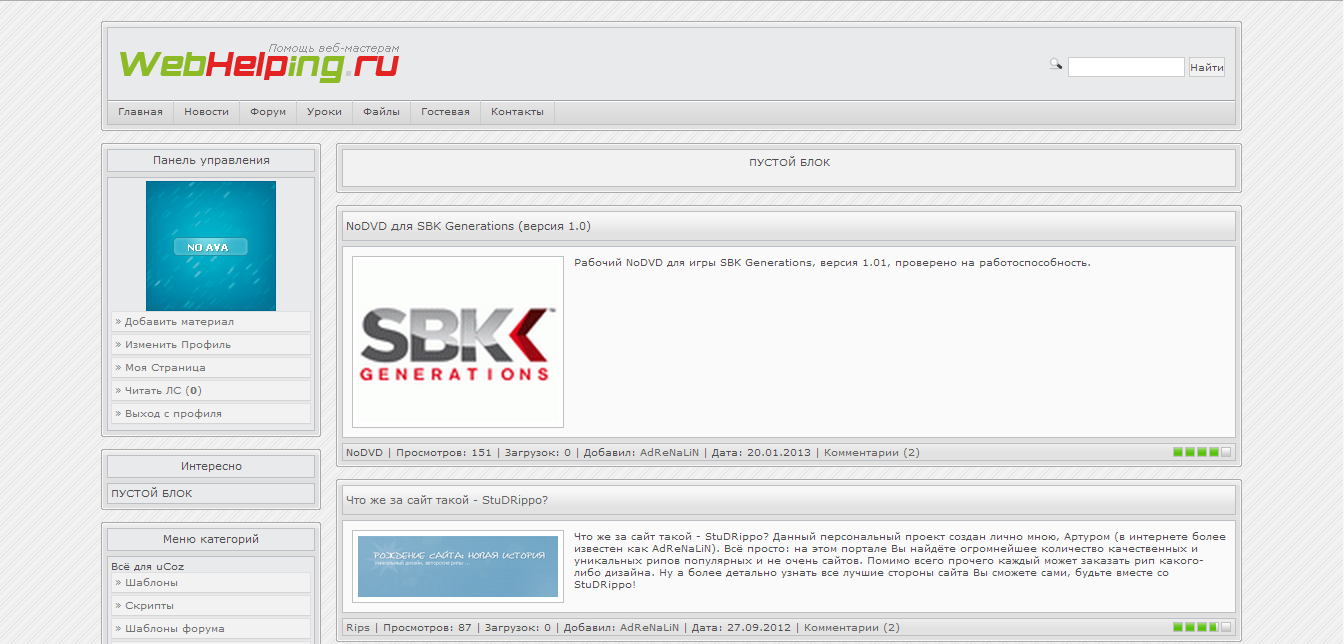Screen dimensions: 1344x644
Task: Switch to the Форум tab
Action: pos(267,112)
